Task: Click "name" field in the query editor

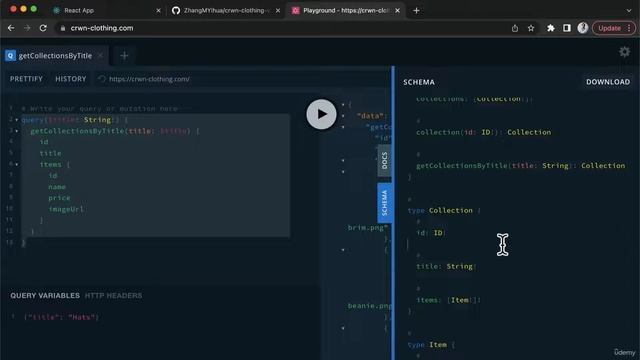Action: coord(57,187)
